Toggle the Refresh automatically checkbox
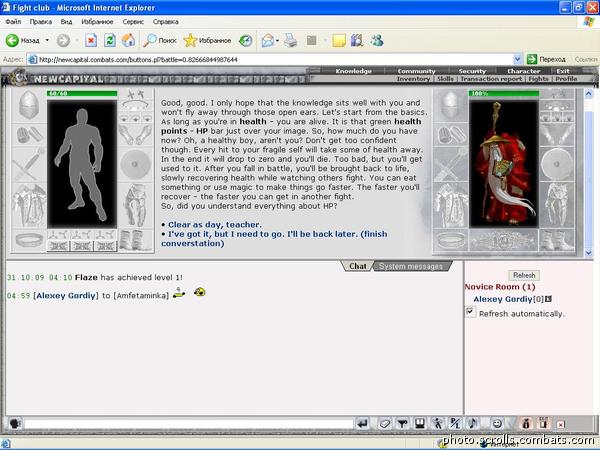This screenshot has width=600, height=450. [x=470, y=311]
